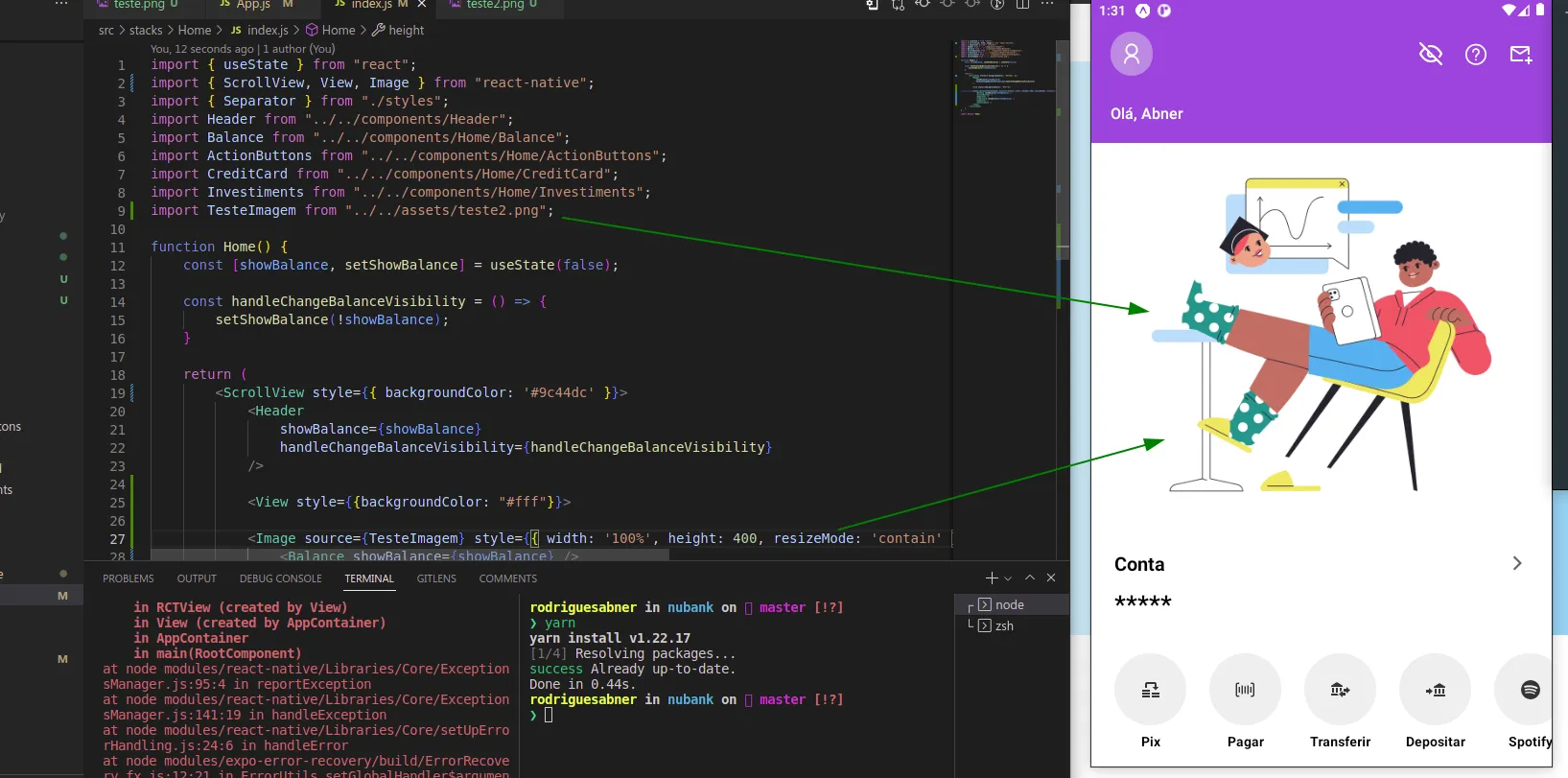Tap the profile avatar in the app
Image resolution: width=1568 pixels, height=778 pixels.
coord(1132,54)
